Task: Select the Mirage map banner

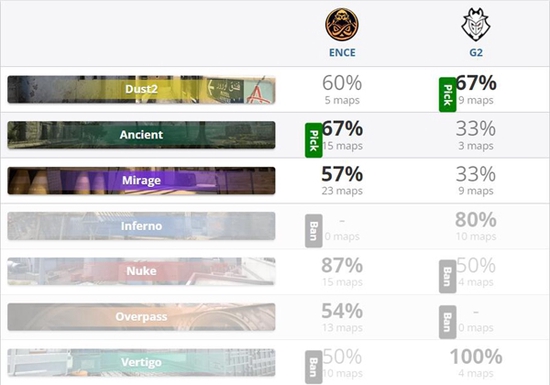Action: [x=141, y=181]
